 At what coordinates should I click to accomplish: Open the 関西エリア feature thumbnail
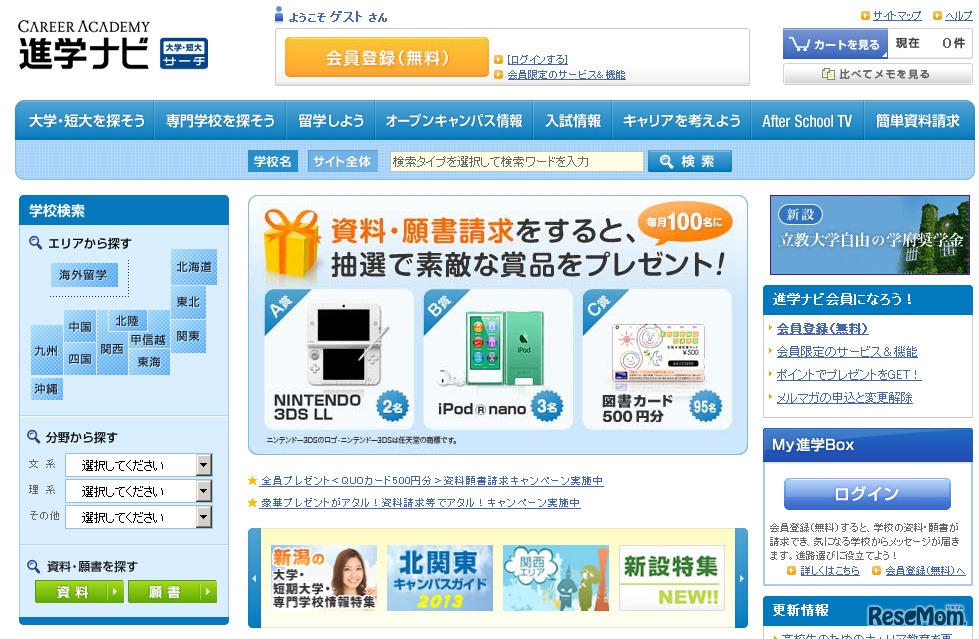(556, 578)
